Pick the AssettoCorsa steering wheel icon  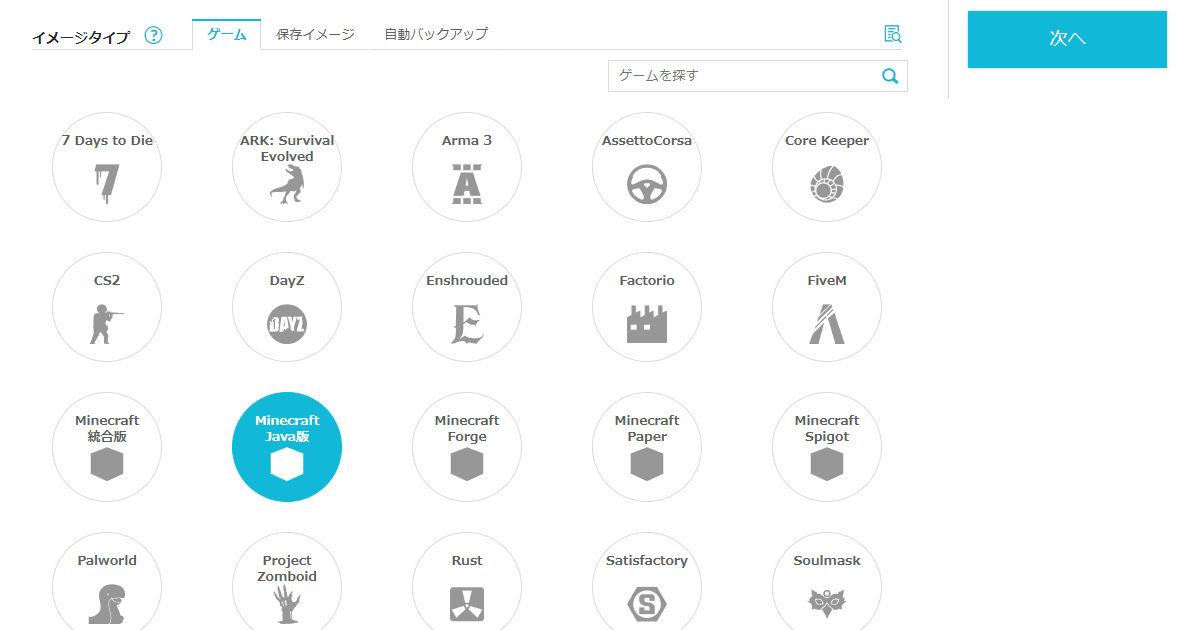647,184
